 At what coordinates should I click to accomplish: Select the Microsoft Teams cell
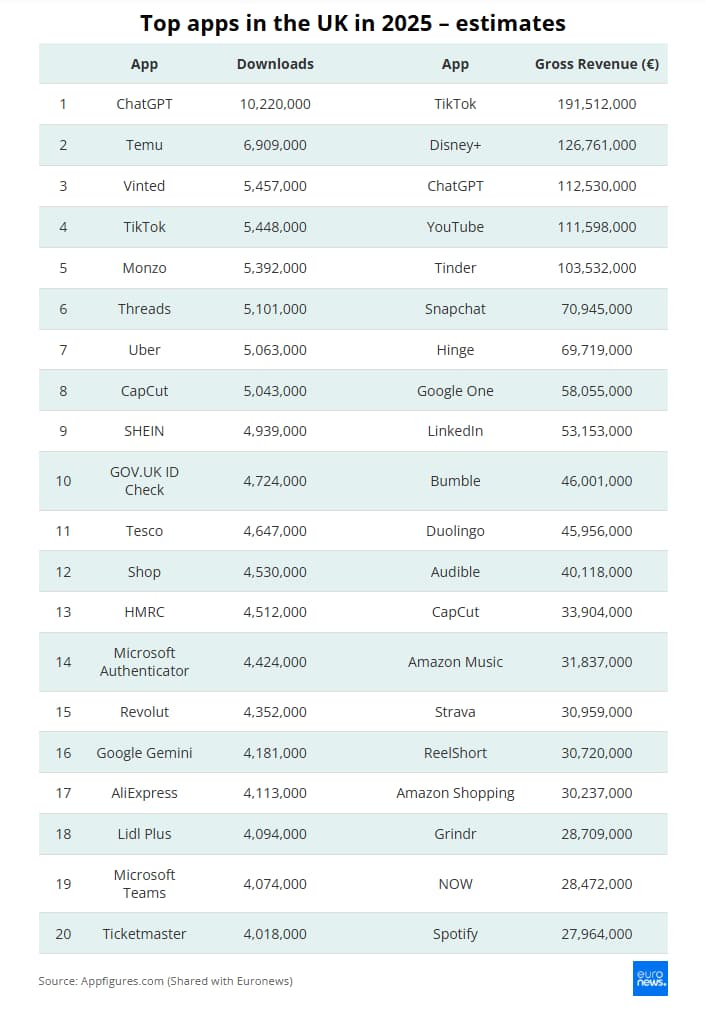(x=144, y=884)
